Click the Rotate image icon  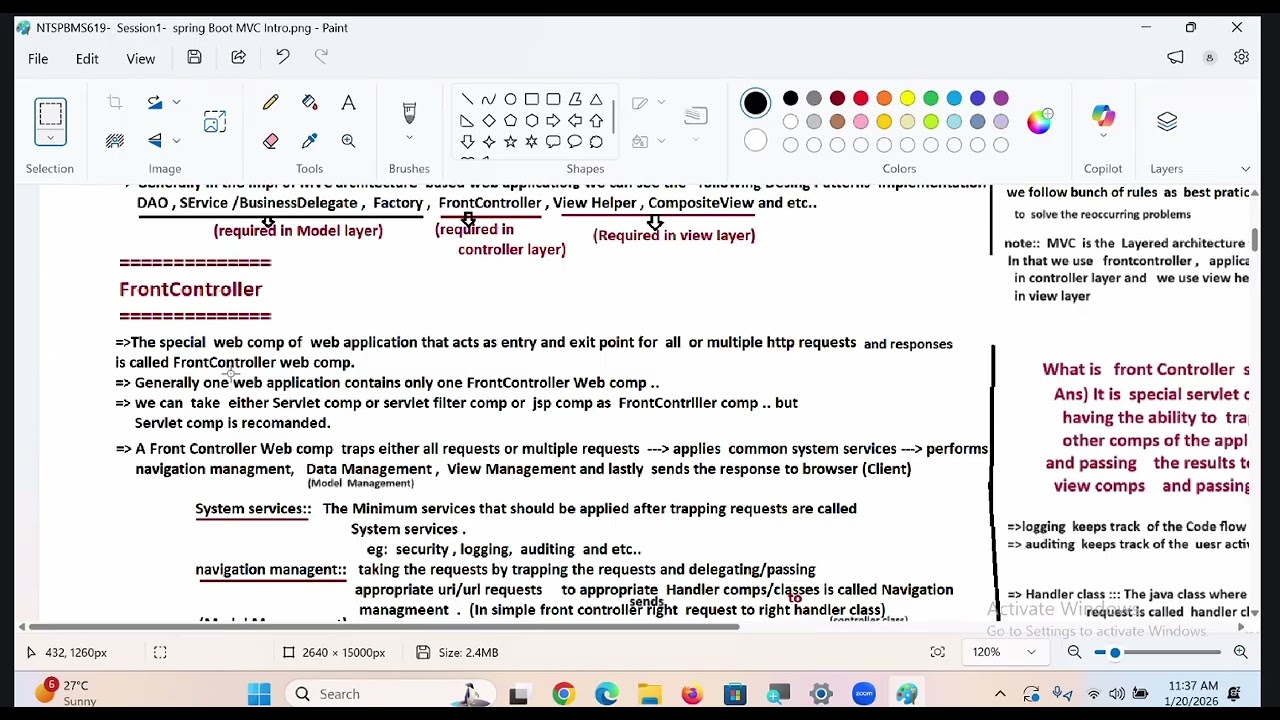pos(155,102)
